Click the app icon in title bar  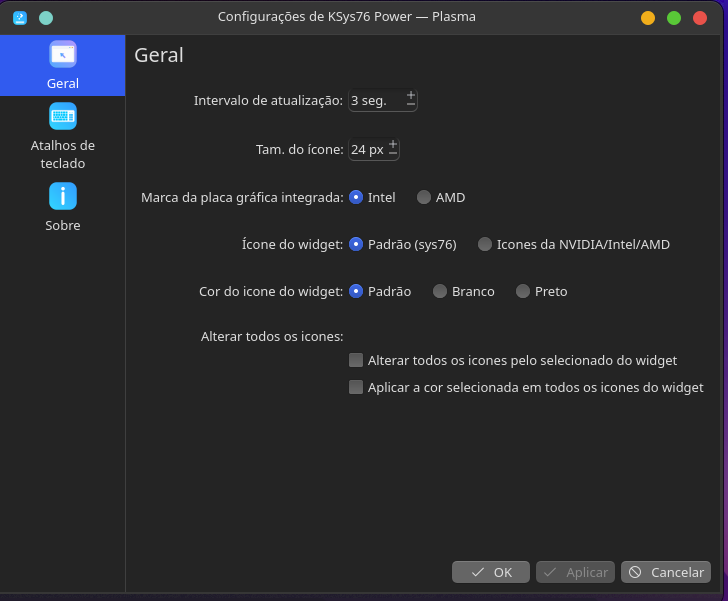pos(20,18)
